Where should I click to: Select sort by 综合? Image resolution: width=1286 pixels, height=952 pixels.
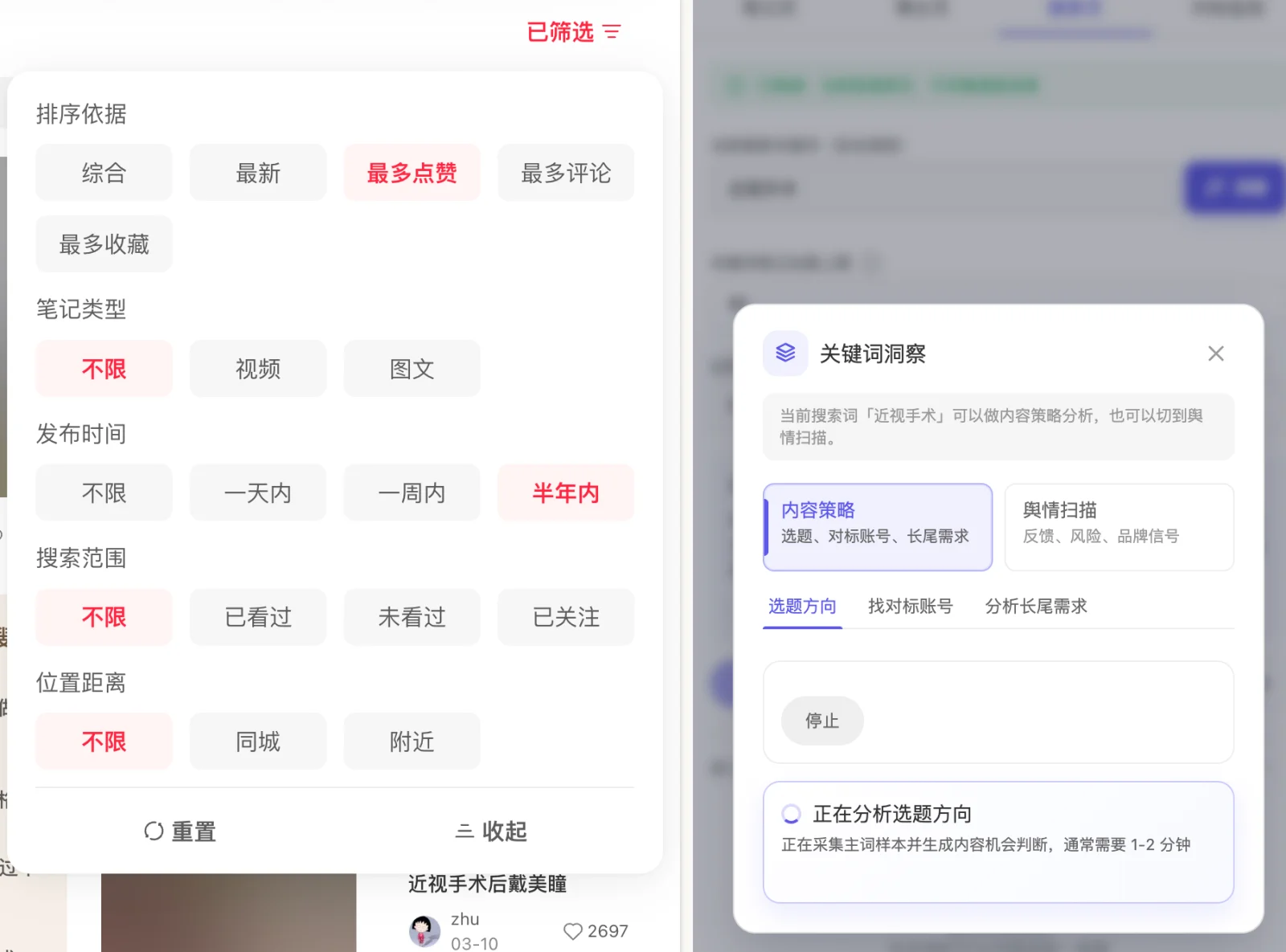point(104,173)
